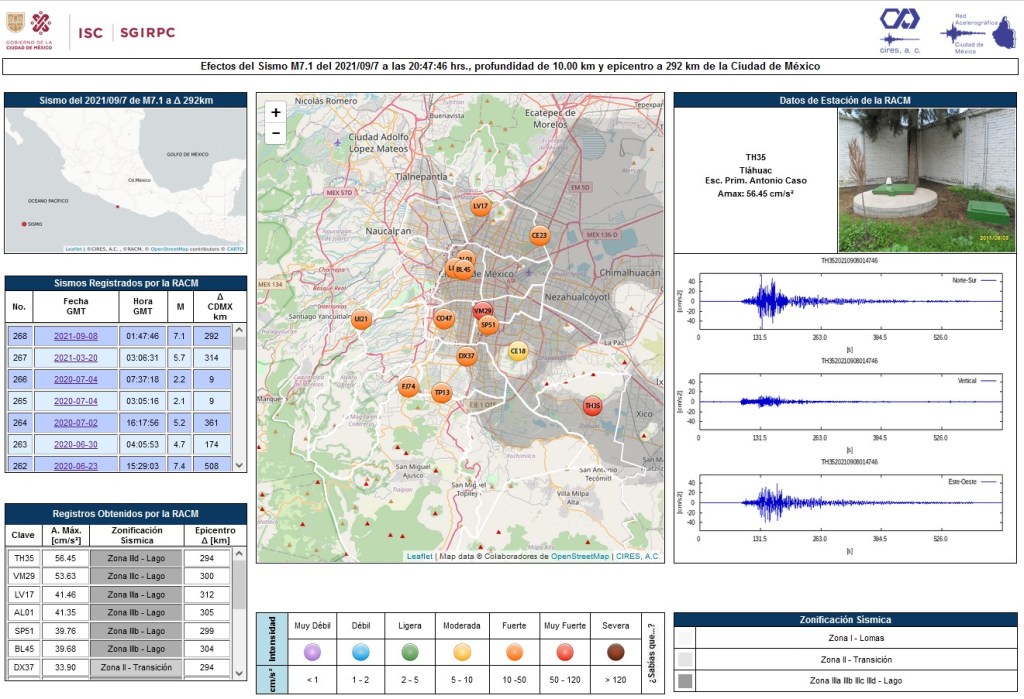This screenshot has height=699, width=1024.
Task: Select the VM29 row in records table
Action: [23, 576]
